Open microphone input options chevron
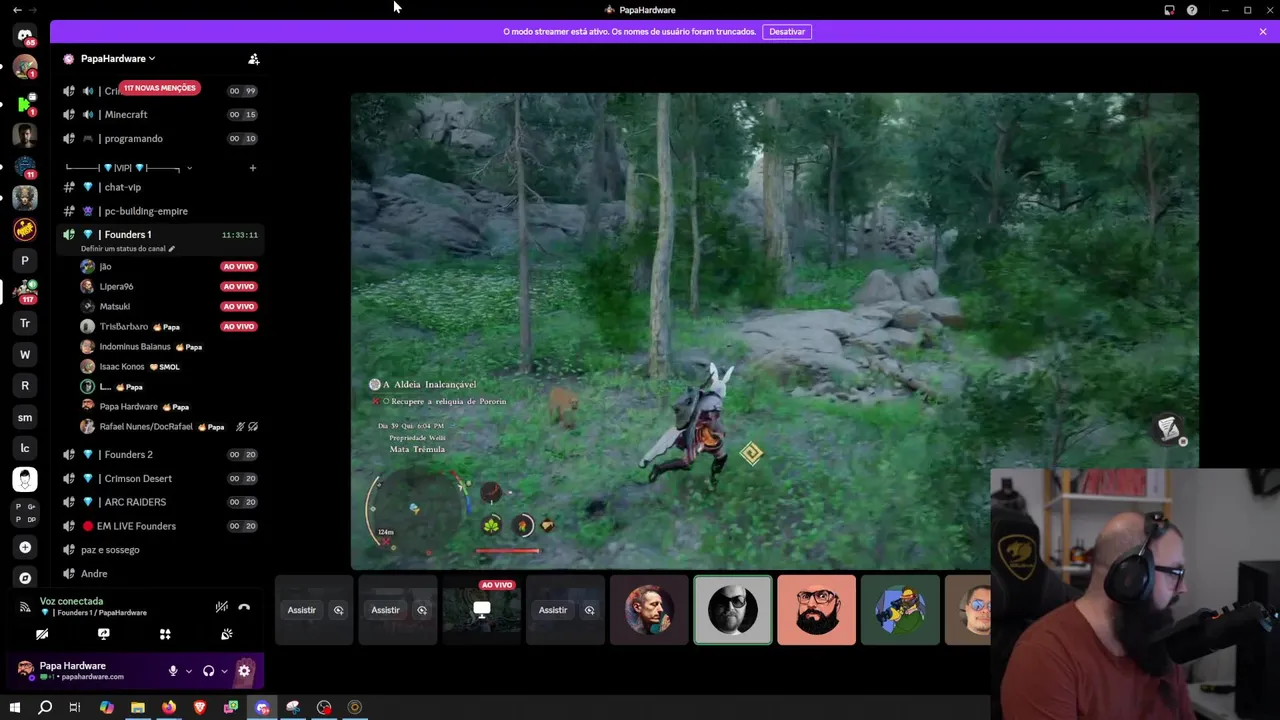 coord(188,671)
